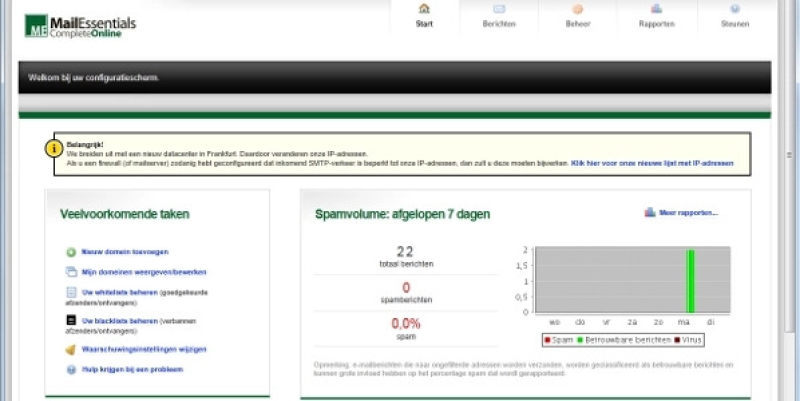Click the chart icon above Rapporten
Viewport: 800px width, 401px height.
tap(656, 9)
